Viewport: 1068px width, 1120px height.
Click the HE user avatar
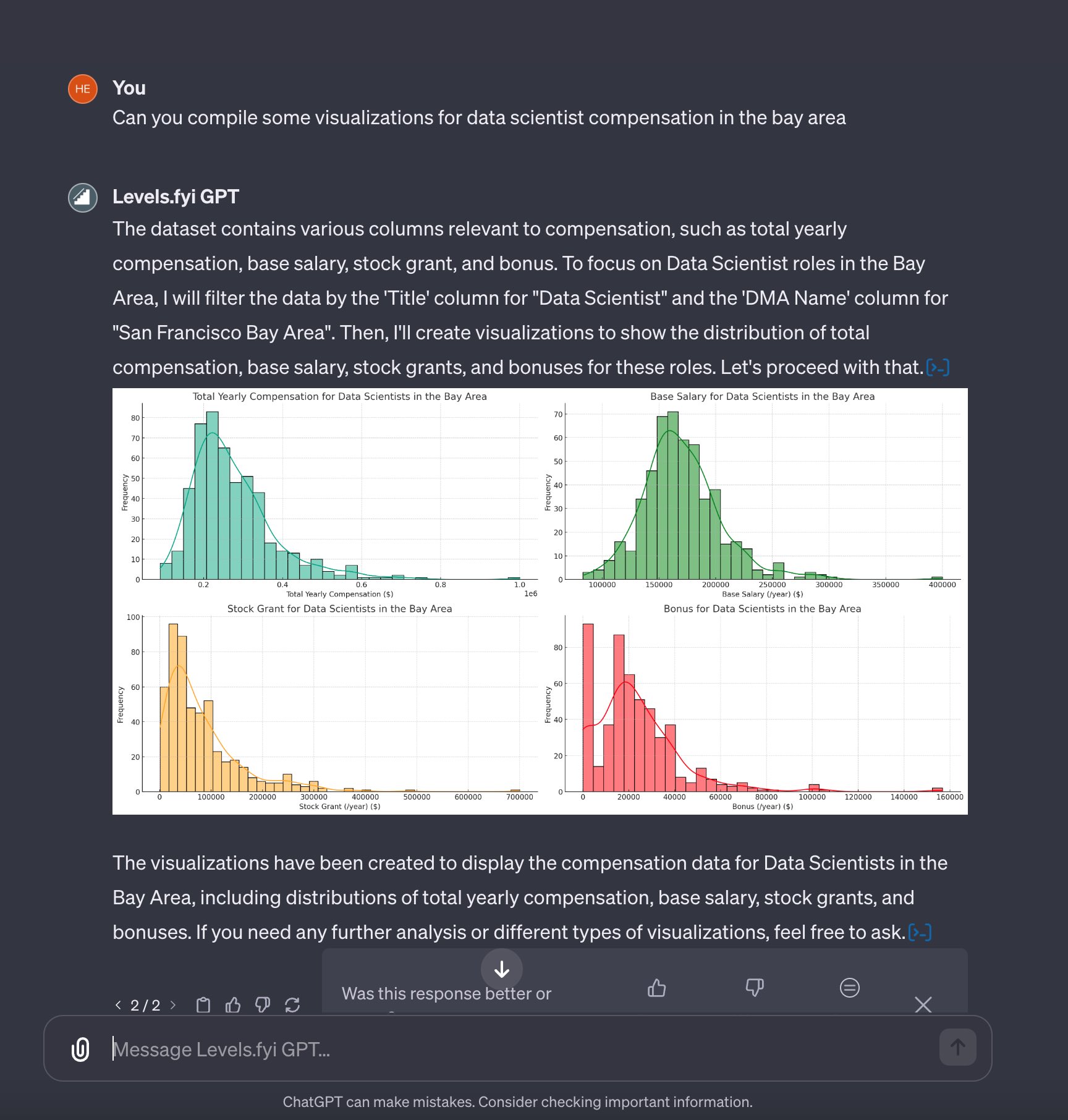pos(82,89)
